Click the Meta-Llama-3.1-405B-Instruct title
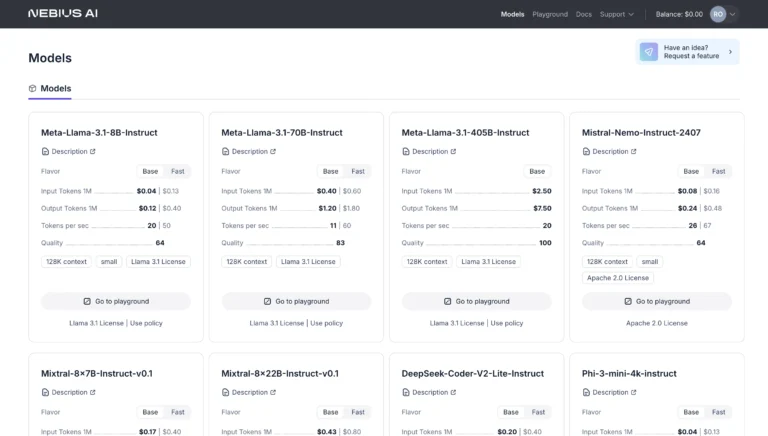768x436 pixels. 465,133
